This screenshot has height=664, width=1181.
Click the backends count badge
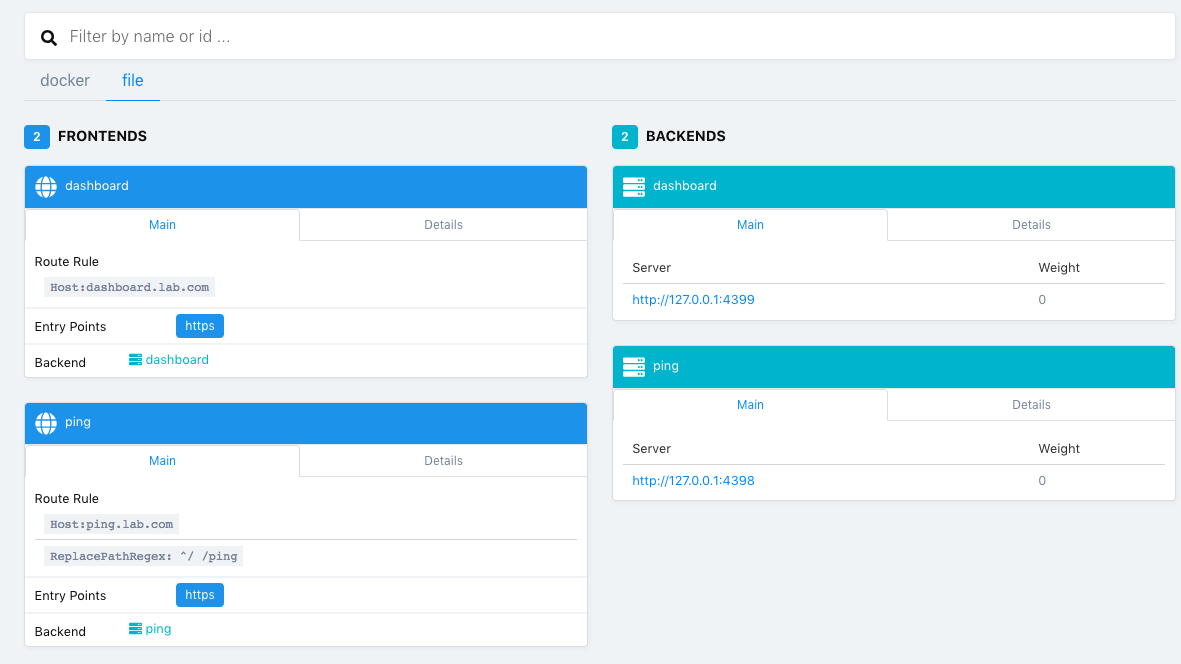624,136
